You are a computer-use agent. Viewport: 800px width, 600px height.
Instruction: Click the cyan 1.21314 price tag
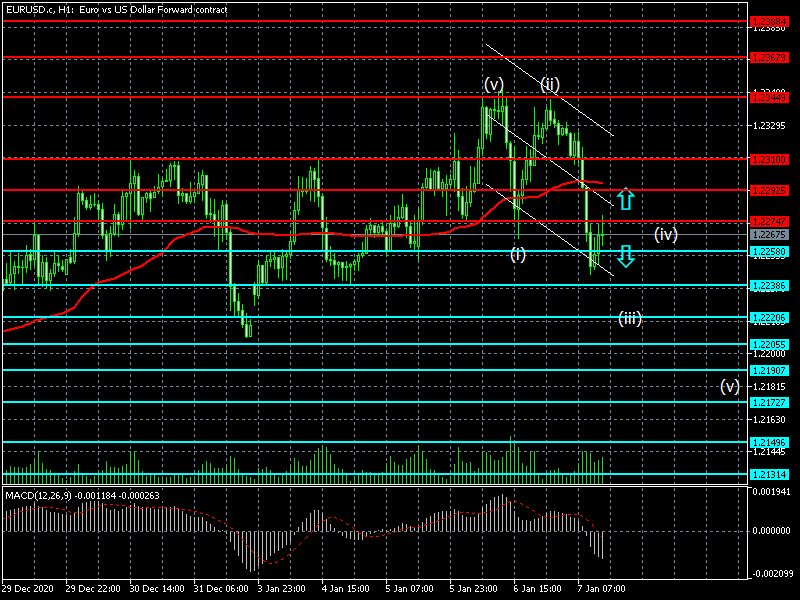click(769, 474)
